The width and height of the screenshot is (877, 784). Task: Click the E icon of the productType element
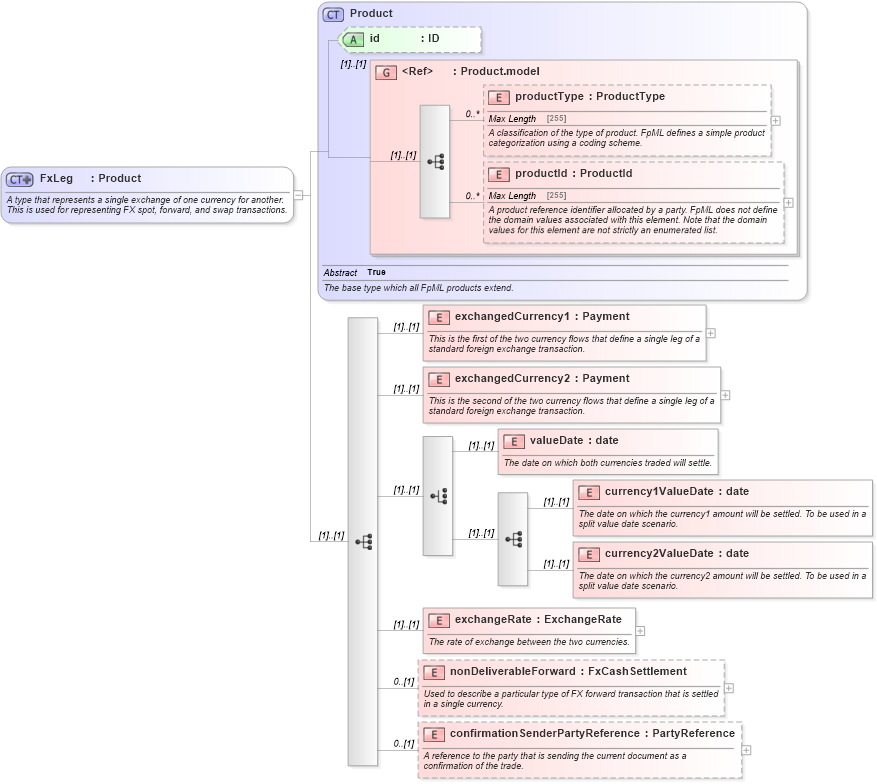tap(499, 97)
